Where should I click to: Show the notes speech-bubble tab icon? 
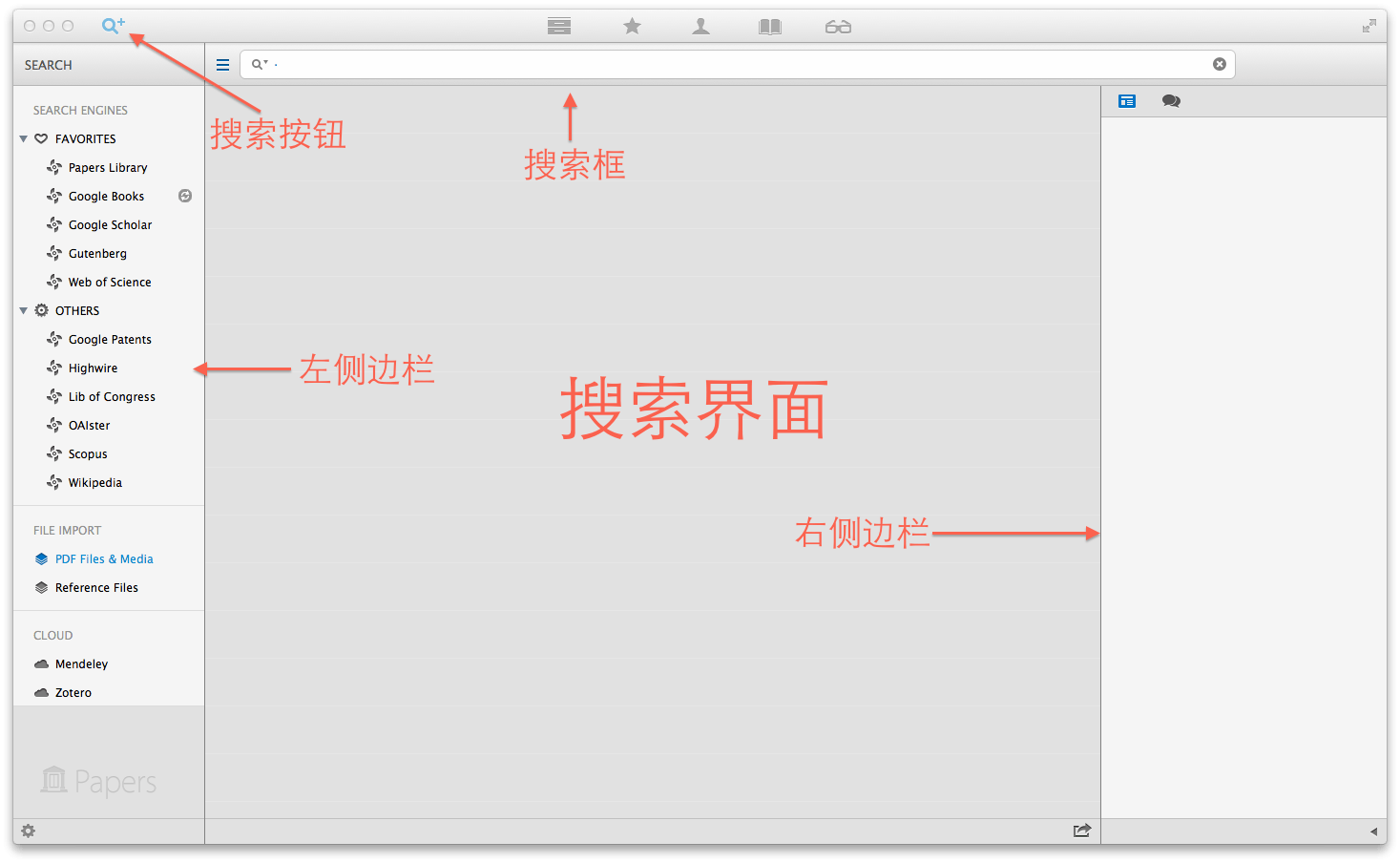coord(1171,101)
